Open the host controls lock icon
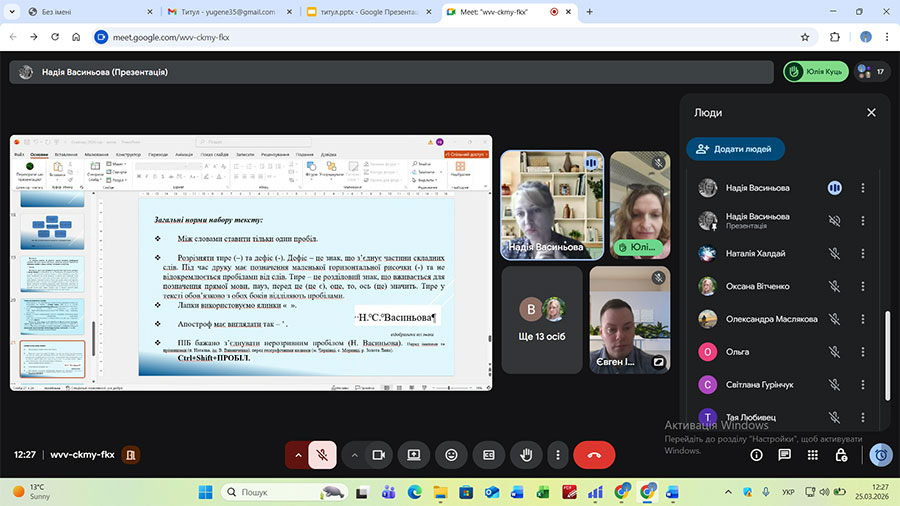Image resolution: width=900 pixels, height=506 pixels. [842, 455]
